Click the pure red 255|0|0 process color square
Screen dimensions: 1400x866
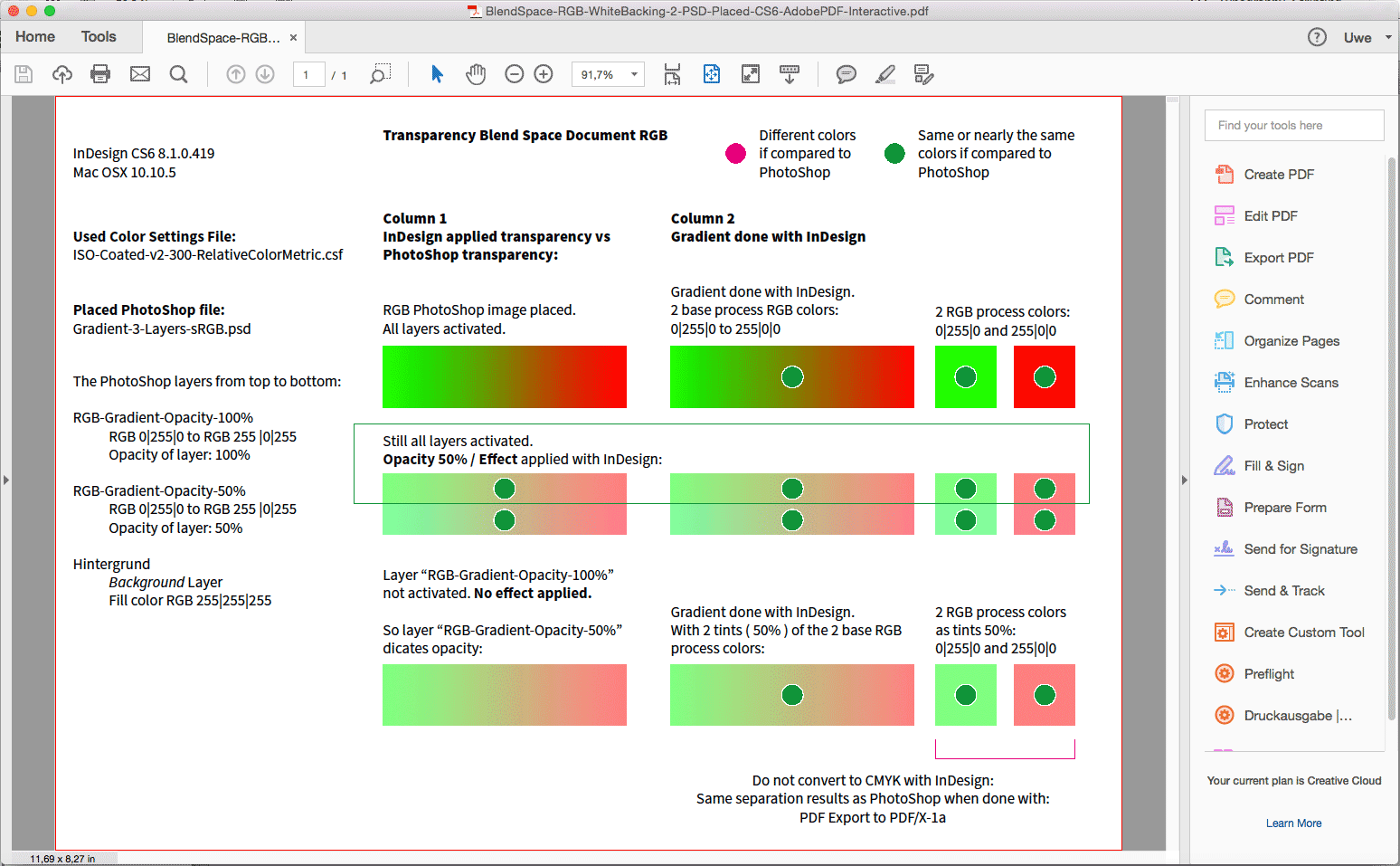[1045, 377]
